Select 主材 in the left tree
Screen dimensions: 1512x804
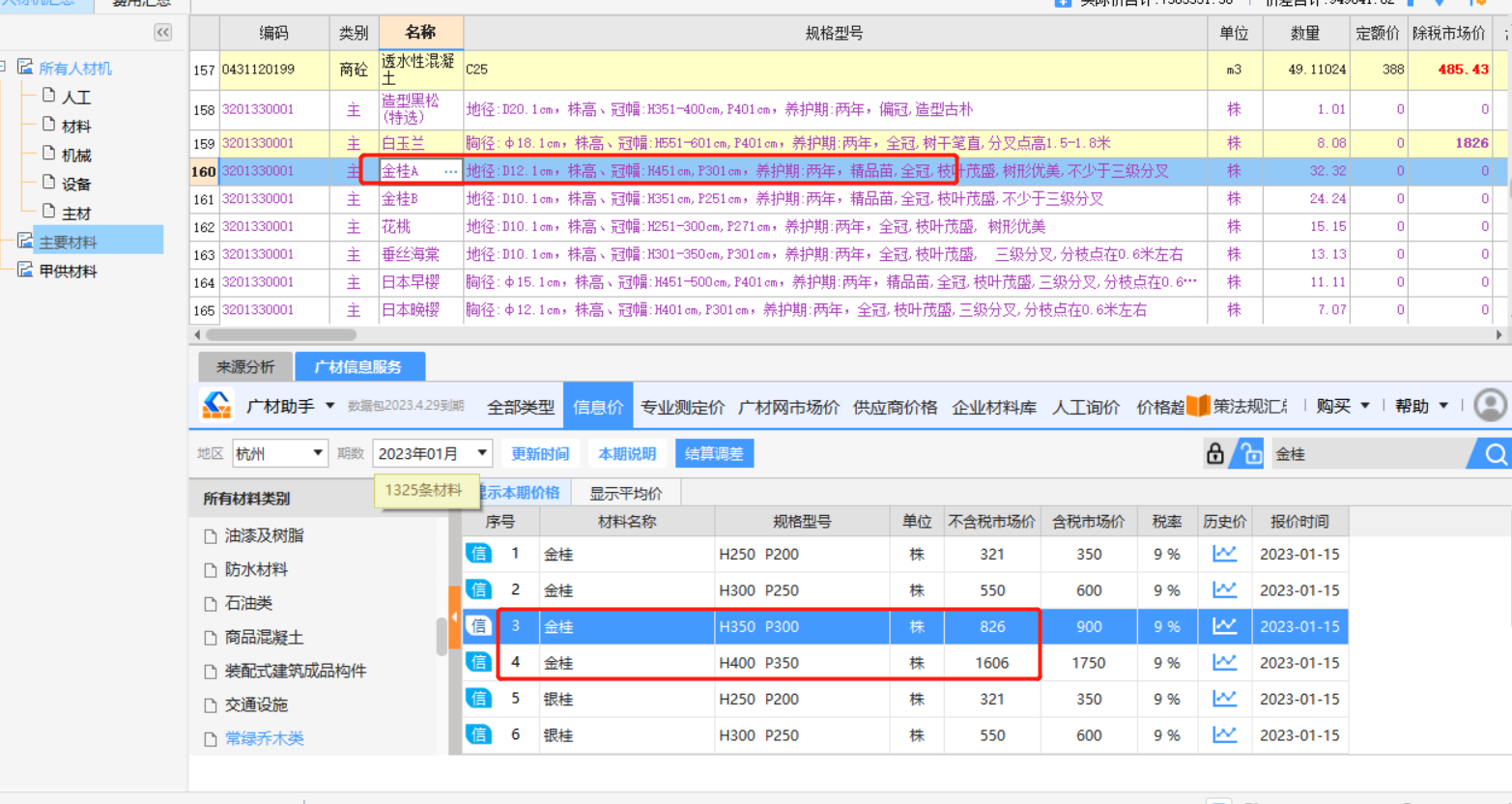click(x=76, y=213)
